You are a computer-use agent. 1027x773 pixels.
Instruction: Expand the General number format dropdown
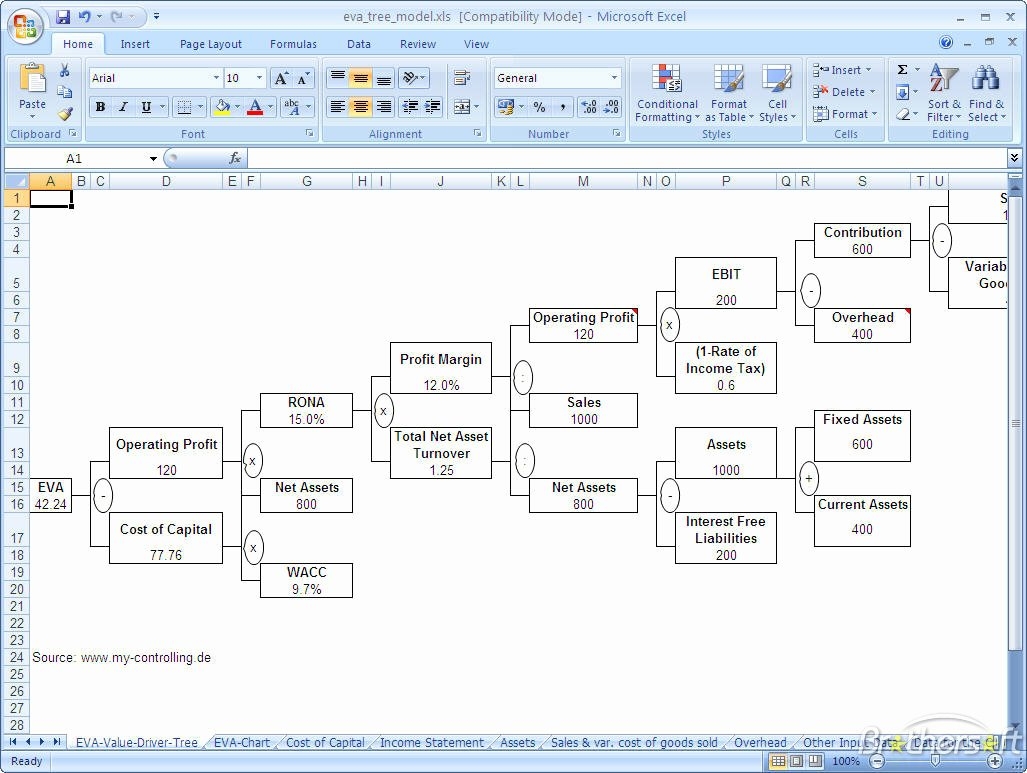614,78
